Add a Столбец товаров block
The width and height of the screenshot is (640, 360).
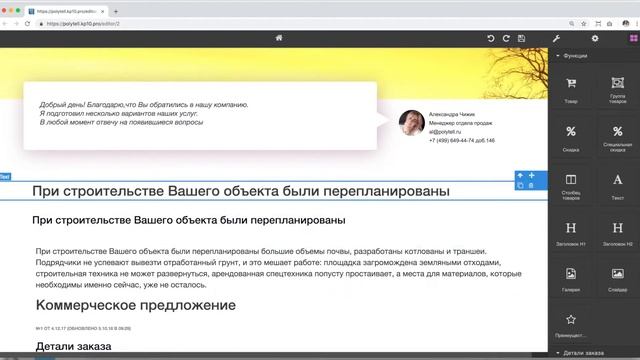(x=571, y=186)
